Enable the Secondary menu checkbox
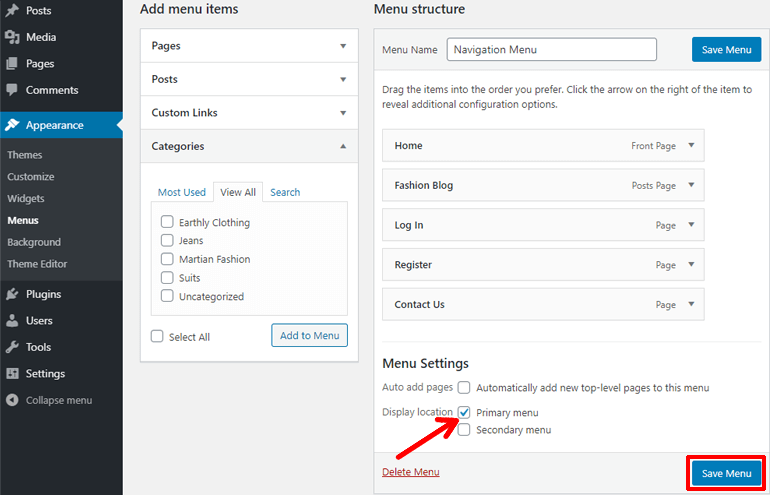The width and height of the screenshot is (770, 495). click(464, 430)
